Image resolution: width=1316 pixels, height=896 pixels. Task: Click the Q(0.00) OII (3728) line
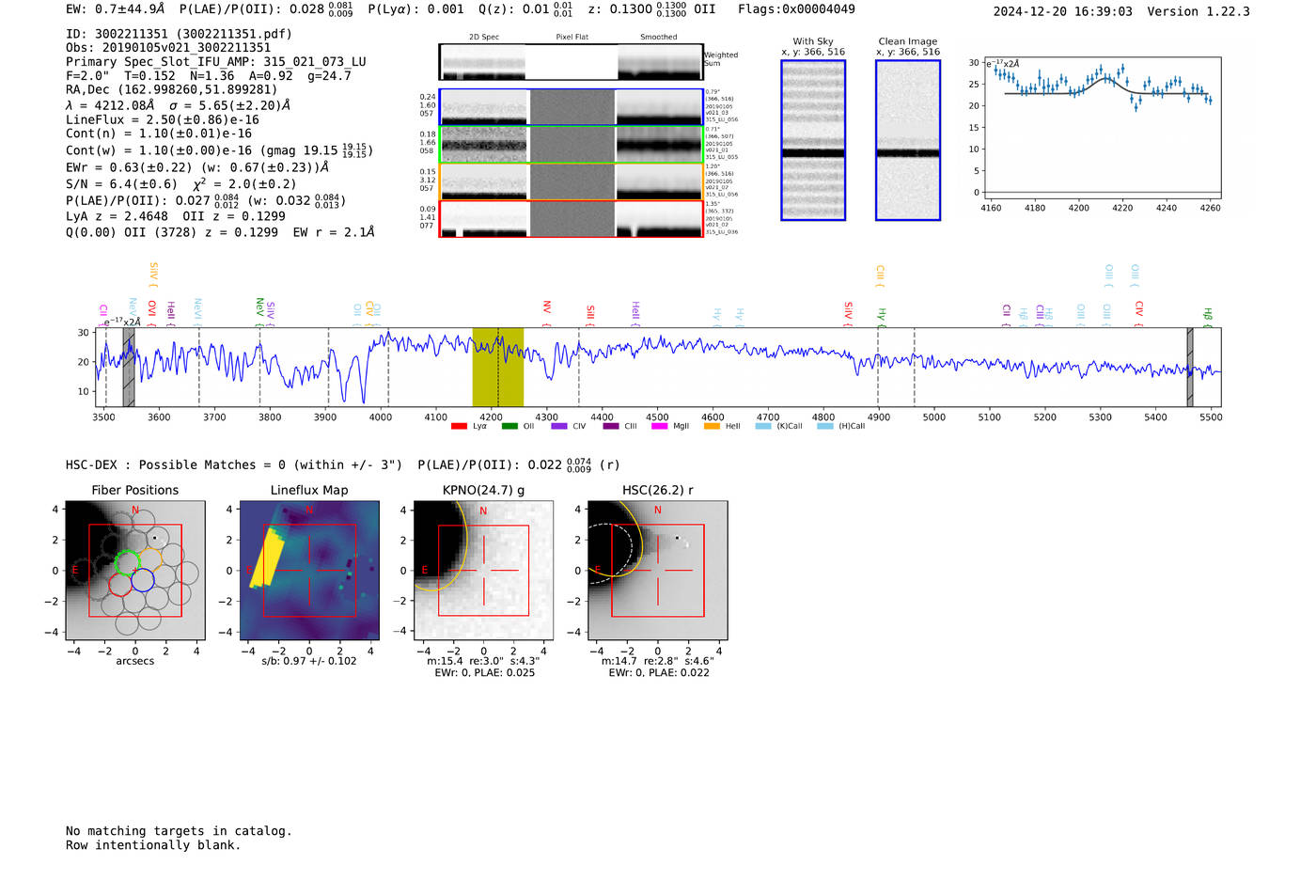coord(220,231)
